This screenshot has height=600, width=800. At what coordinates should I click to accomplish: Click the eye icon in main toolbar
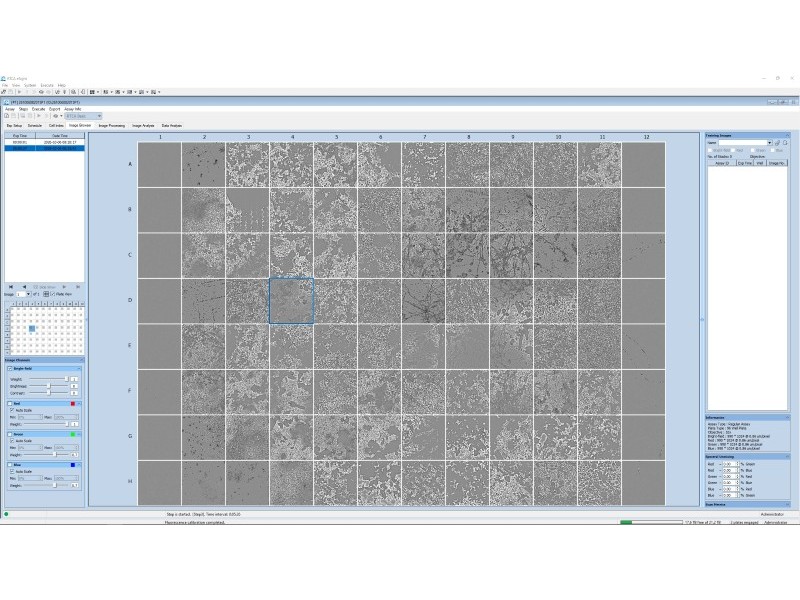pyautogui.click(x=41, y=92)
